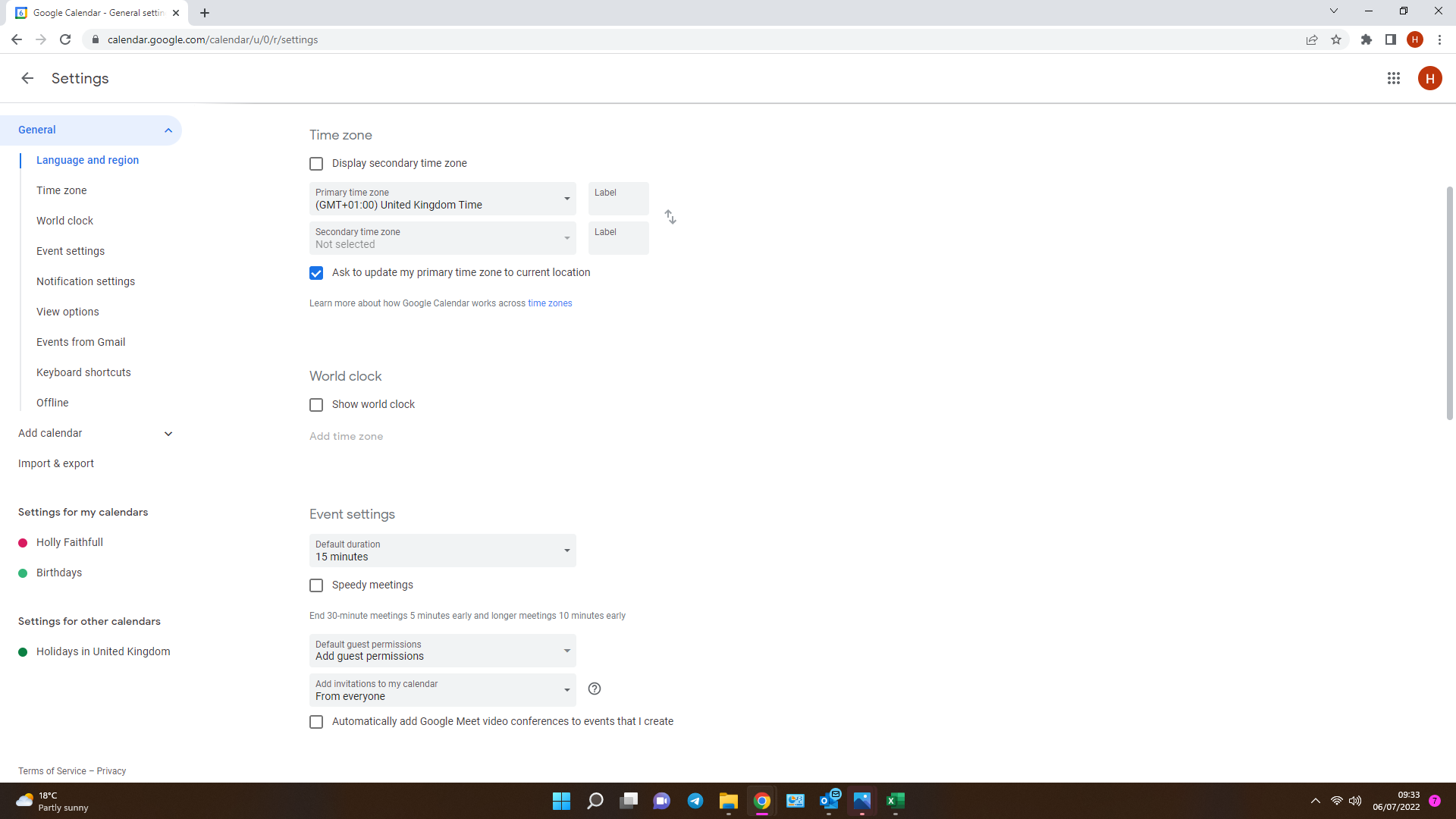The image size is (1456, 819).
Task: Click Add time zone
Action: 346,436
